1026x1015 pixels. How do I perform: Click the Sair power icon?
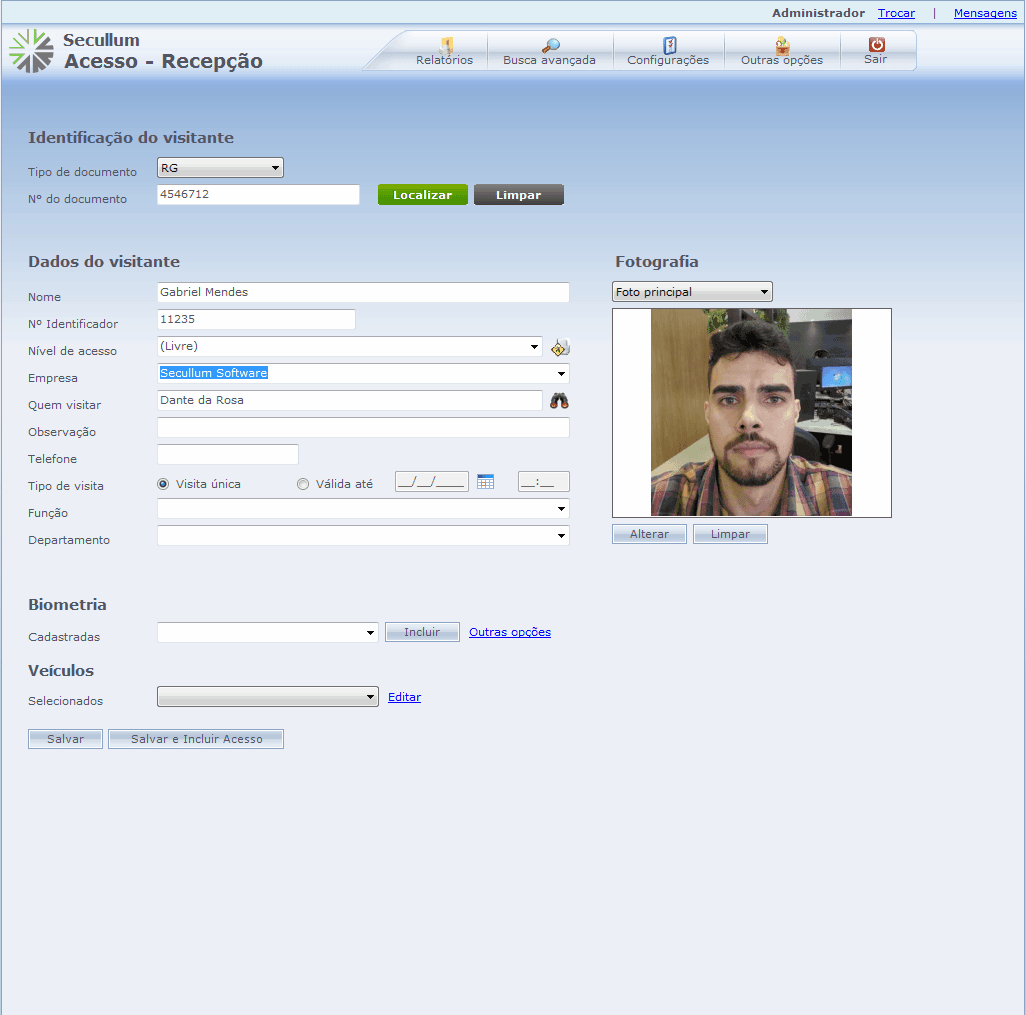(x=876, y=45)
